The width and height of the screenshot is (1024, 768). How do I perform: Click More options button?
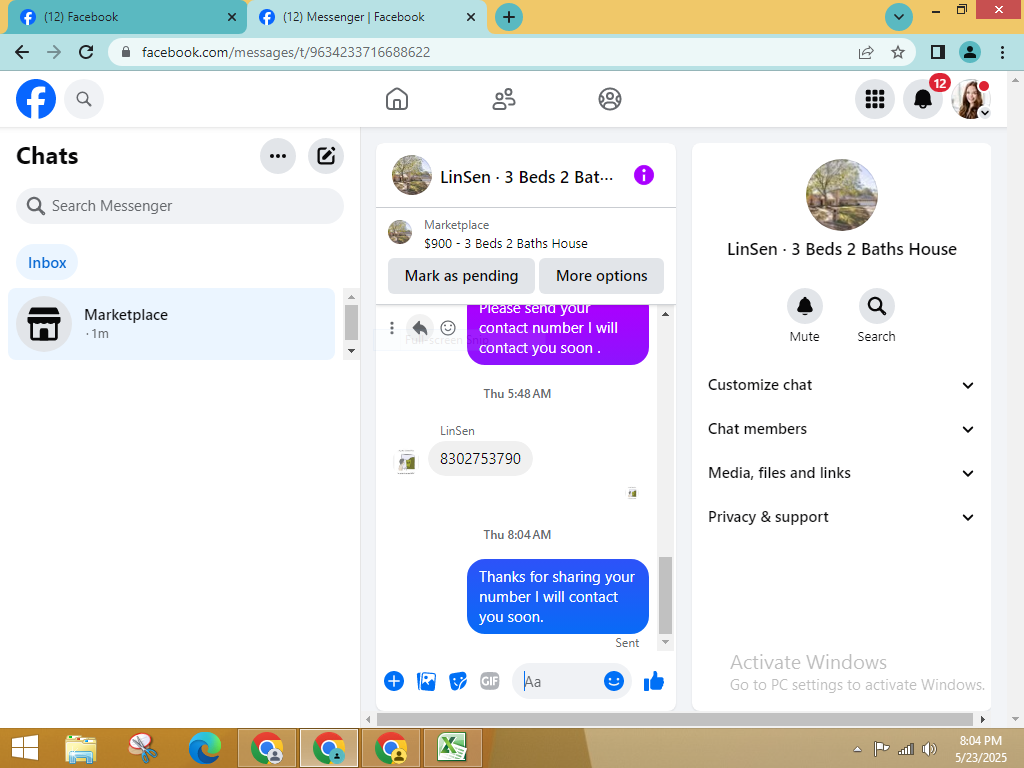pos(601,276)
